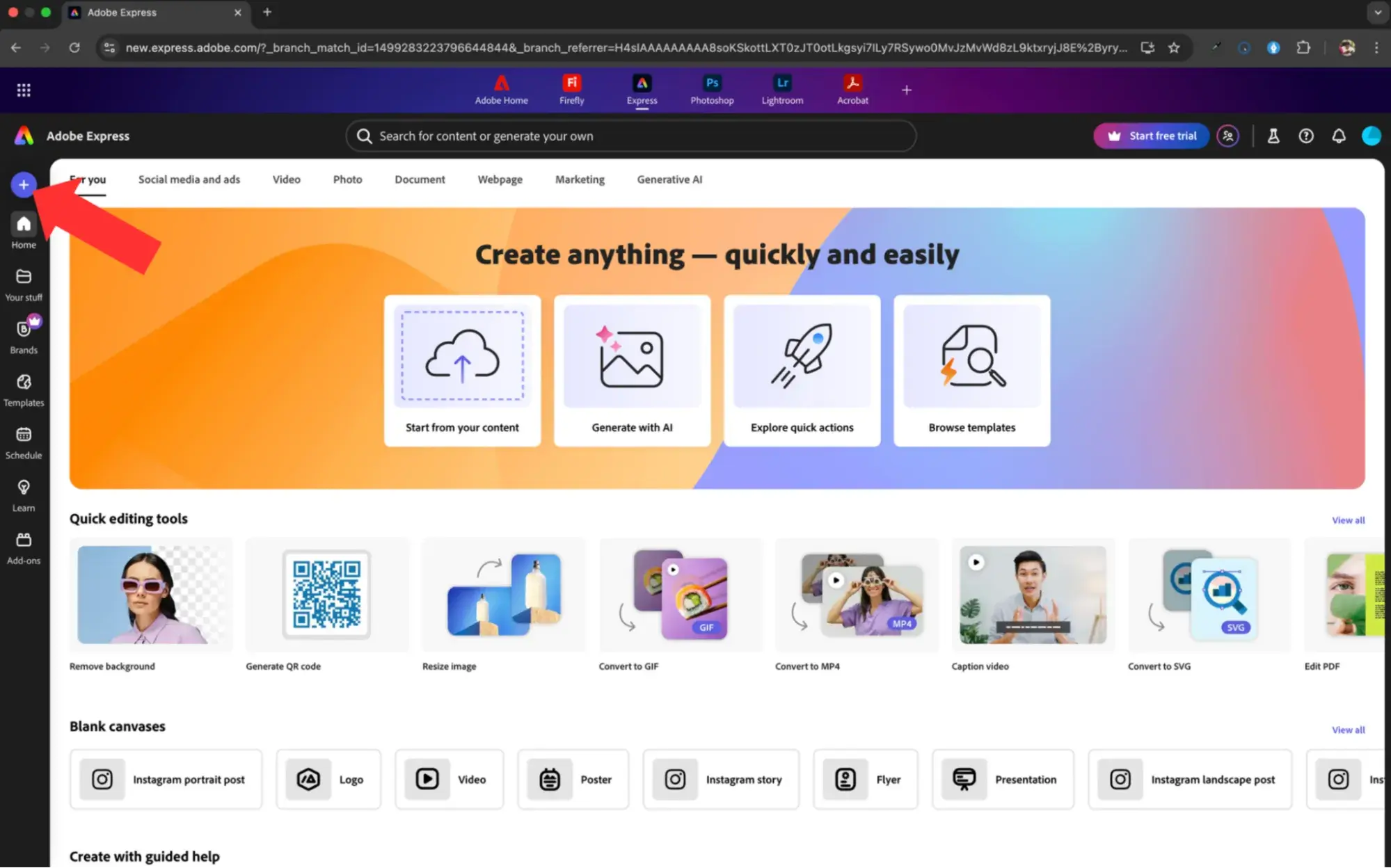Screen dimensions: 1391x868
Task: Choose the Instagram story blank canvas
Action: (721, 780)
